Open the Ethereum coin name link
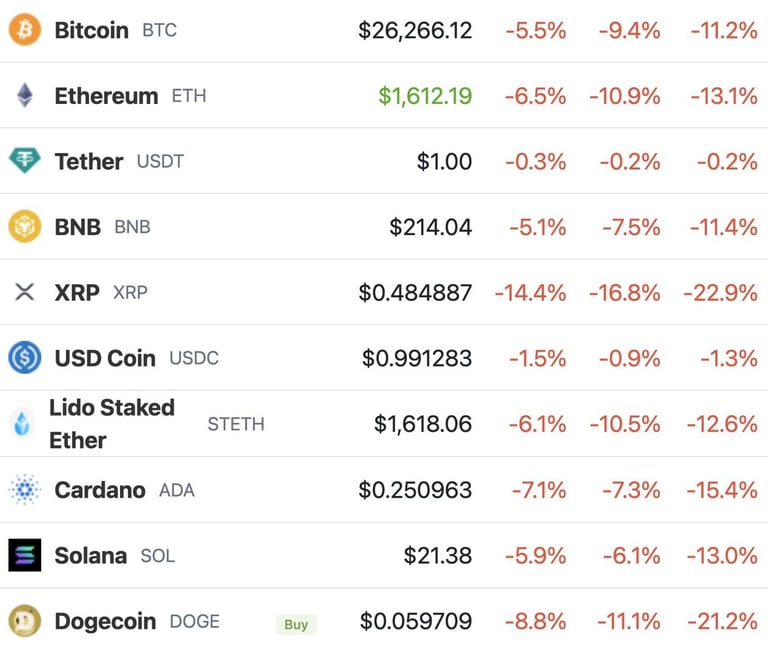 click(106, 96)
